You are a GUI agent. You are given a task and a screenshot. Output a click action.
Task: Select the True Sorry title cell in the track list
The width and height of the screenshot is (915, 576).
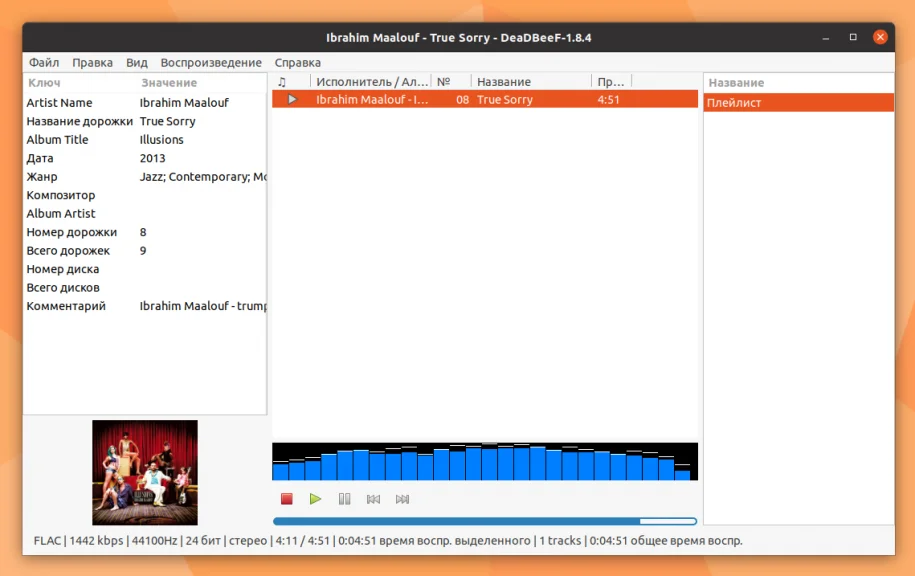tap(505, 99)
